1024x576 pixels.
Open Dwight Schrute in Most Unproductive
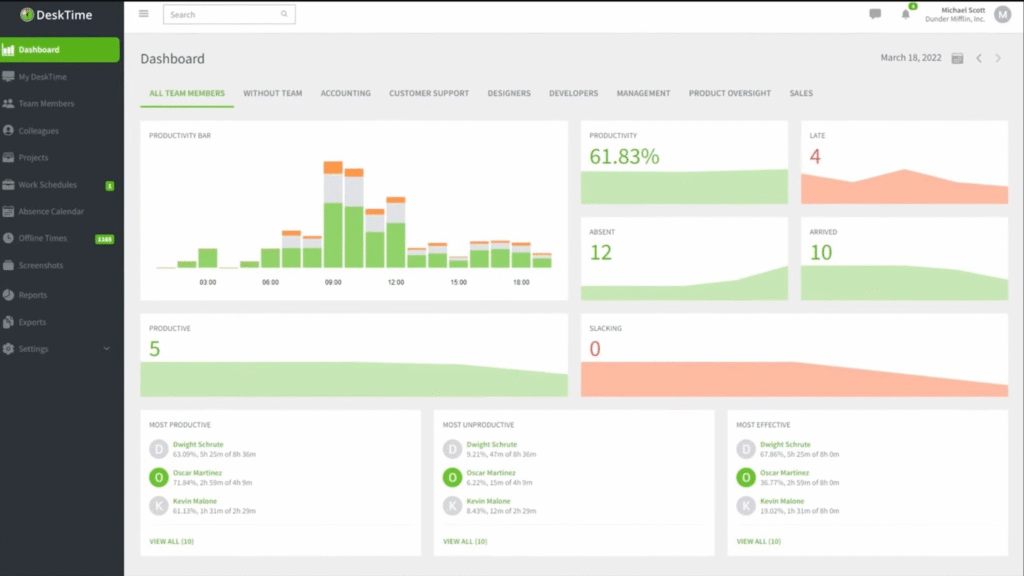coord(491,444)
